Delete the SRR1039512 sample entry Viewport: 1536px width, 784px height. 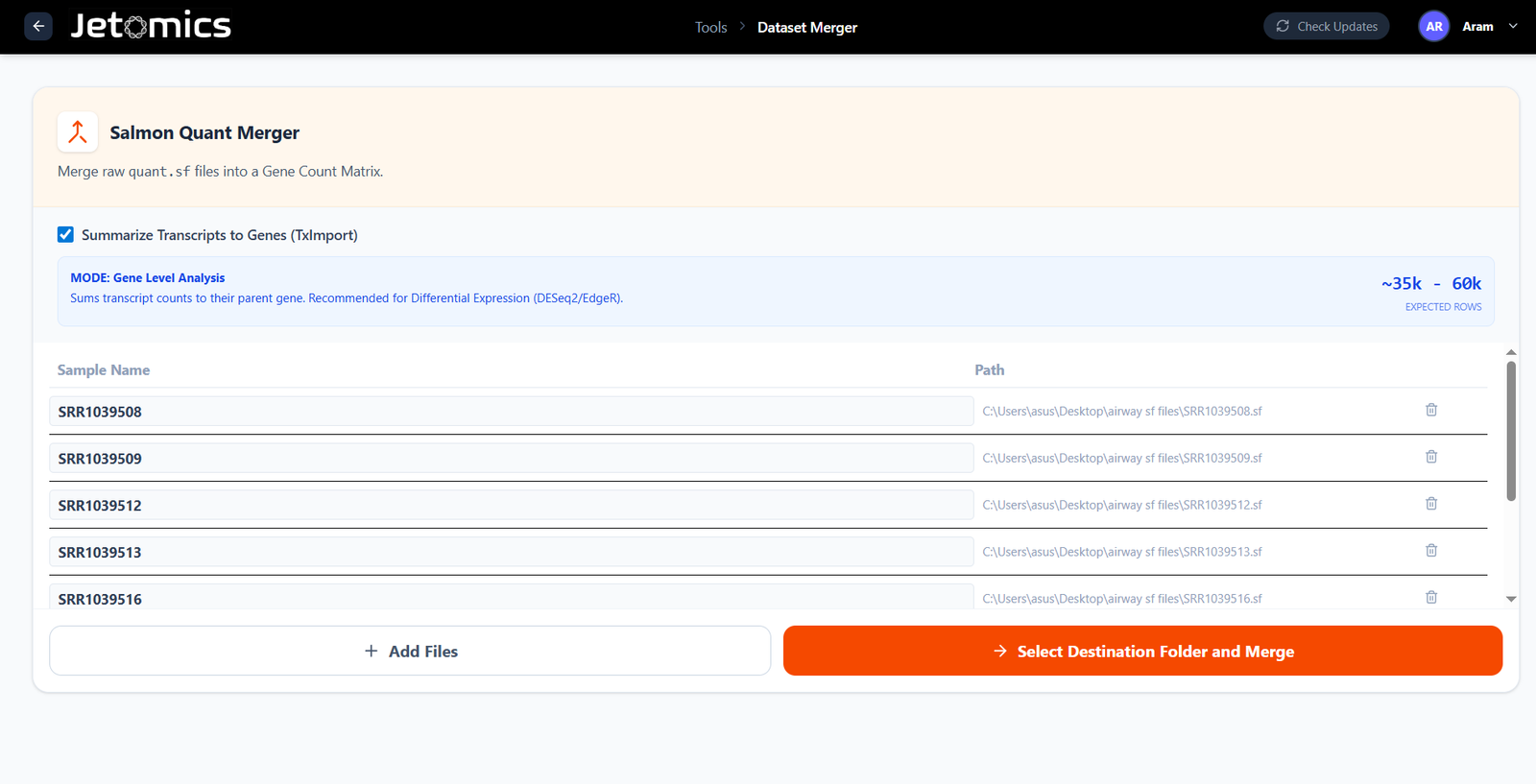click(x=1430, y=504)
